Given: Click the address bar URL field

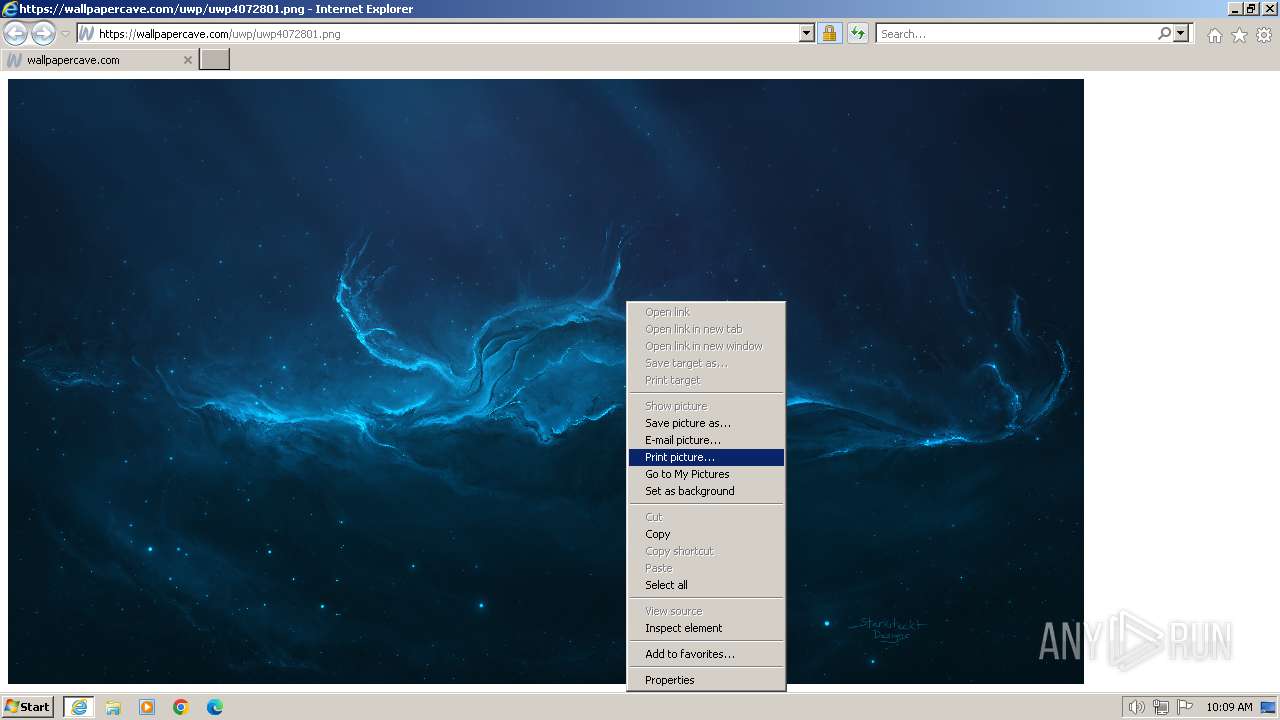Looking at the screenshot, I should point(446,34).
